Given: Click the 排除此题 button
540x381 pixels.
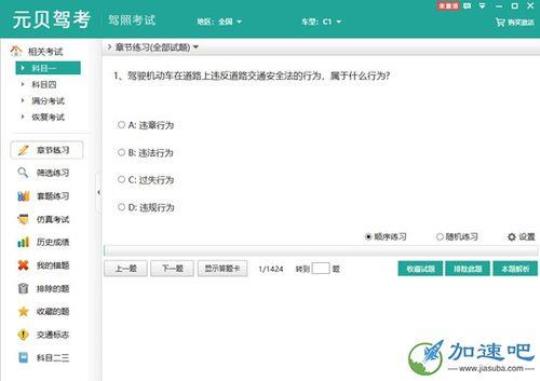Looking at the screenshot, I should click(x=467, y=269).
